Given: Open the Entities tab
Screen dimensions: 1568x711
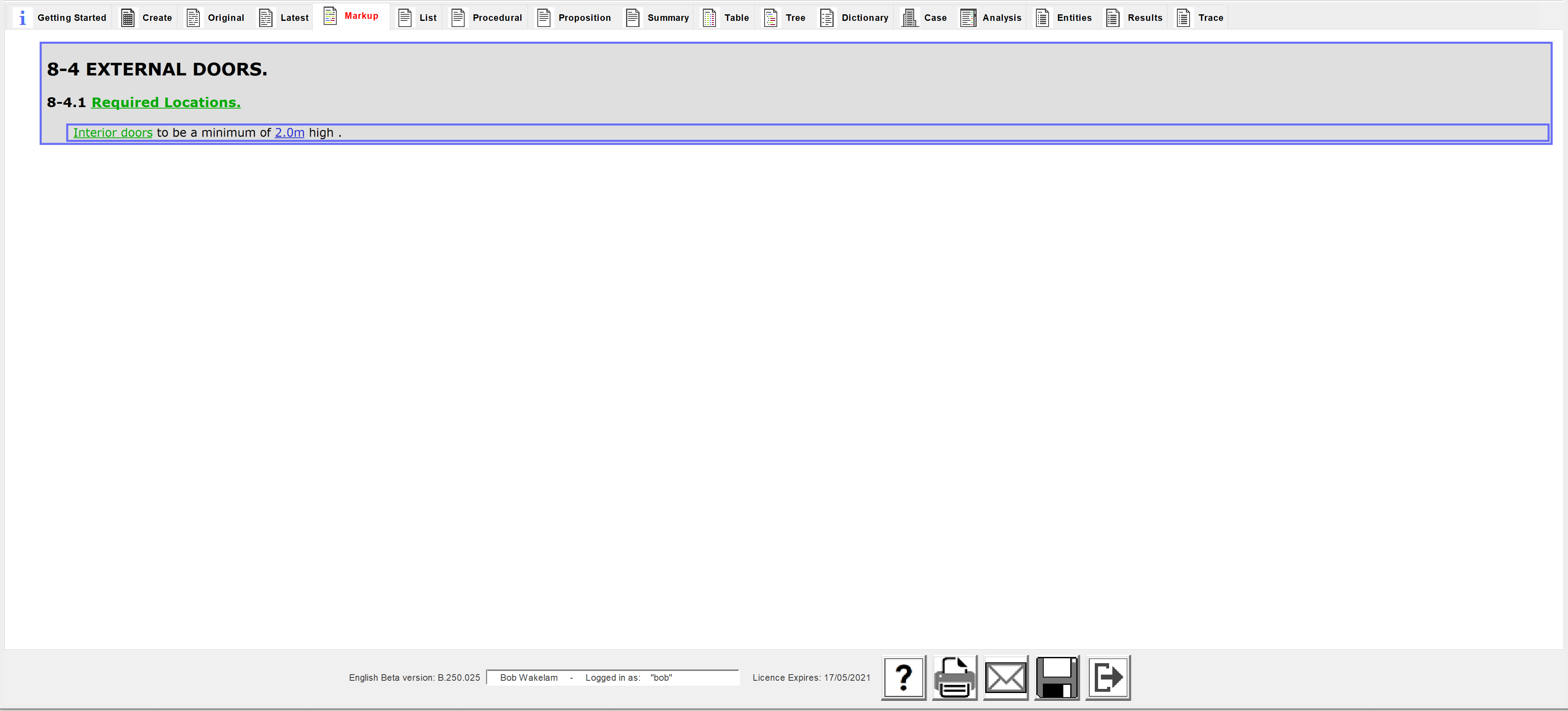Looking at the screenshot, I should point(1075,17).
